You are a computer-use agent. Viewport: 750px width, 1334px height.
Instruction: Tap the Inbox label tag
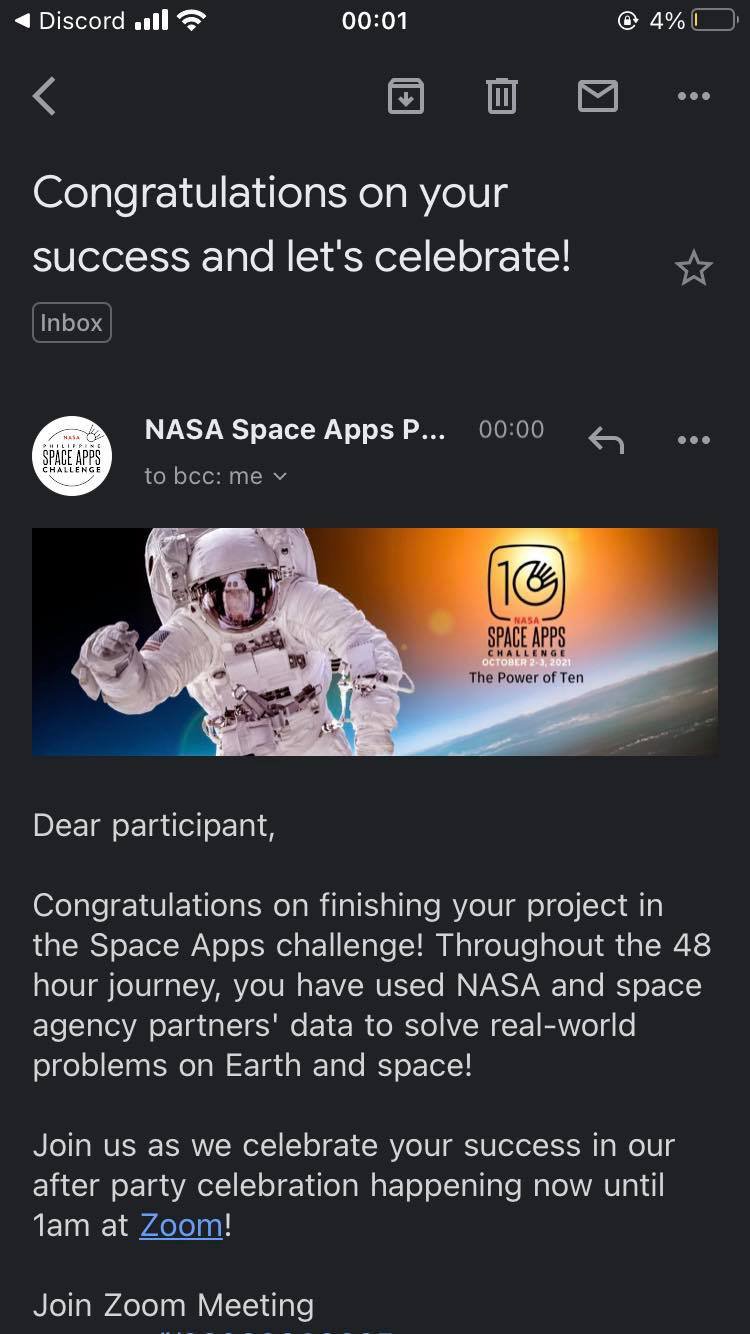click(x=72, y=323)
